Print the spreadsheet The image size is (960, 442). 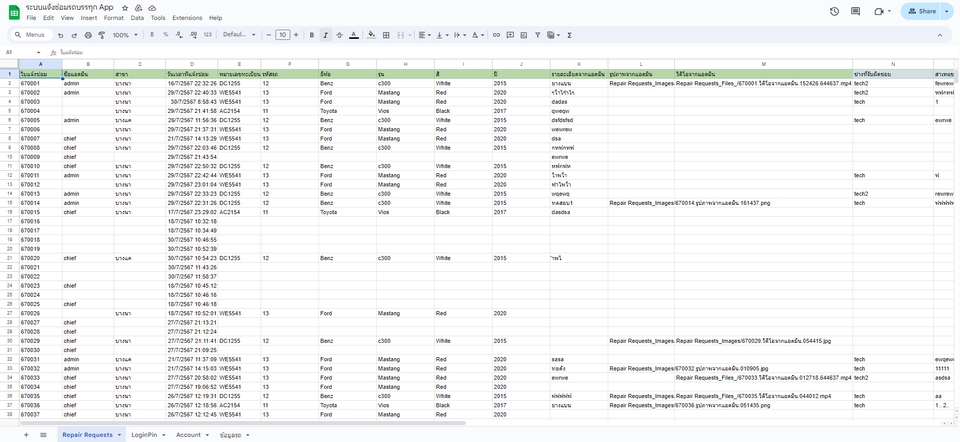88,35
